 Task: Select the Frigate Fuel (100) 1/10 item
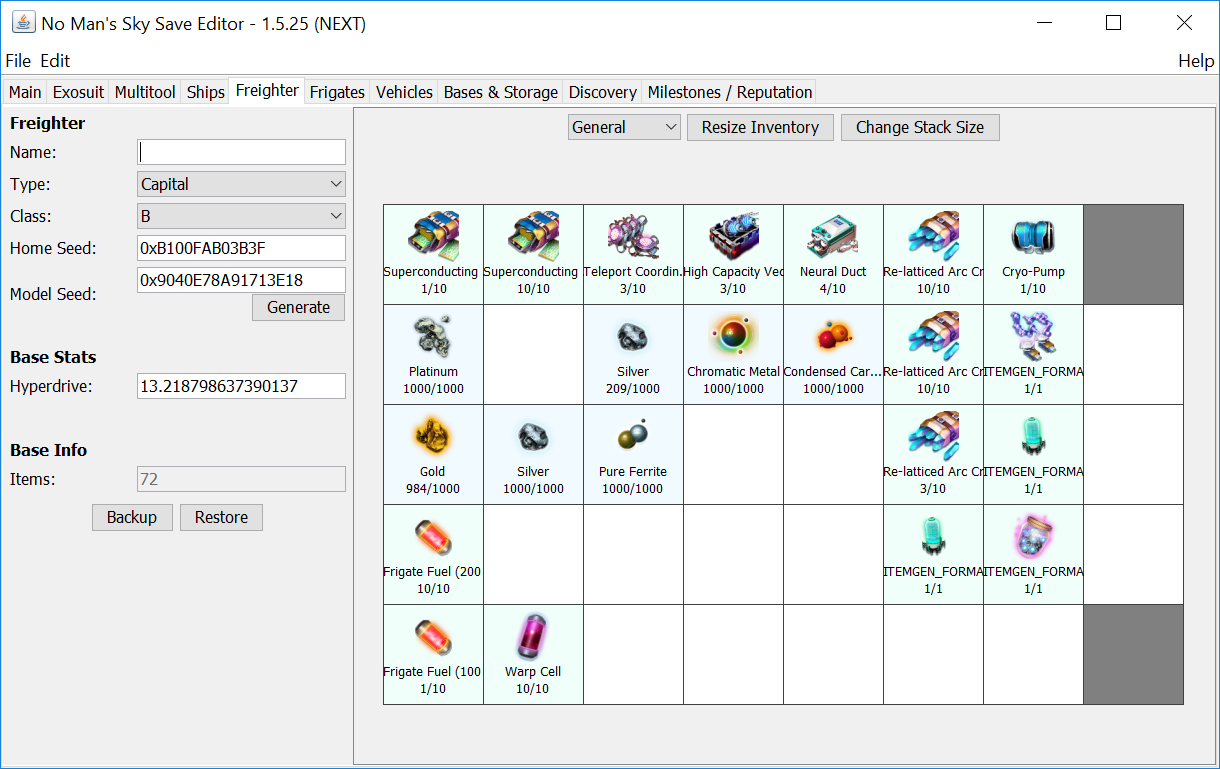433,655
